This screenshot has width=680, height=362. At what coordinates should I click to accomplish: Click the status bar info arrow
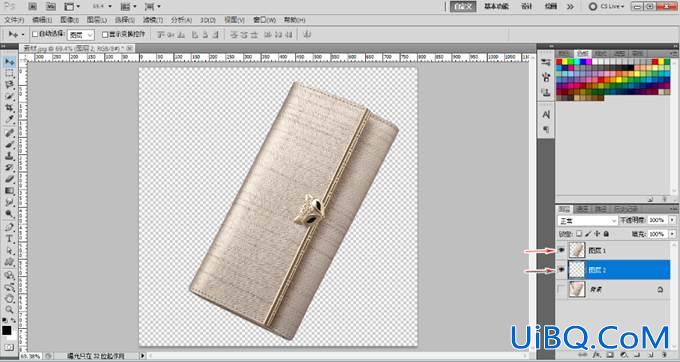(142, 356)
